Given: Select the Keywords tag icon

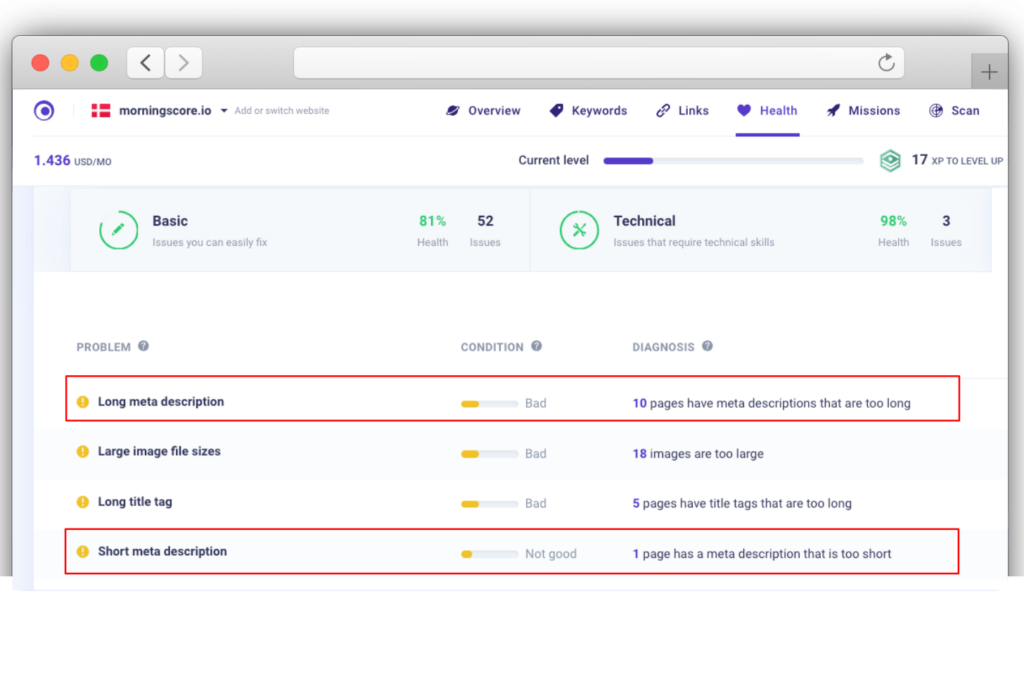Looking at the screenshot, I should tap(557, 110).
